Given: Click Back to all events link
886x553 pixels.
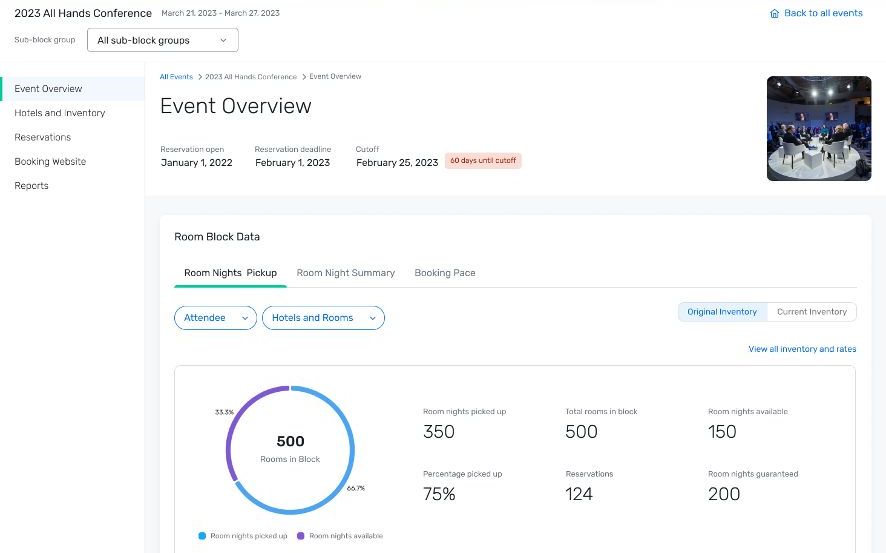Looking at the screenshot, I should (823, 14).
